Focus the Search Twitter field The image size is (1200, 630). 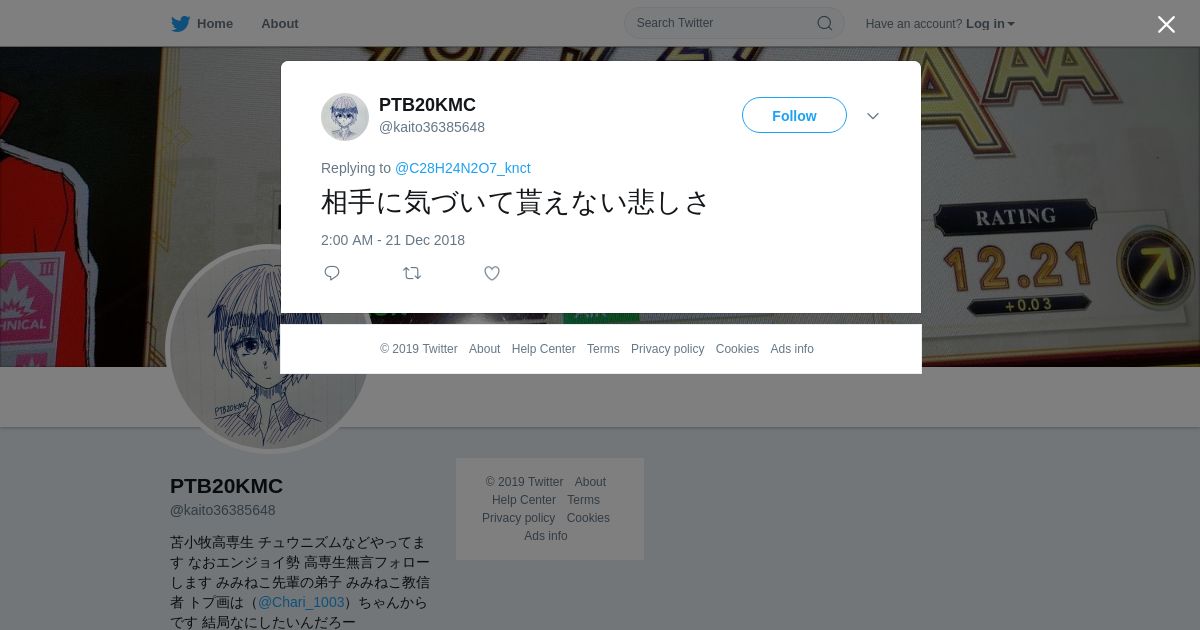(734, 23)
